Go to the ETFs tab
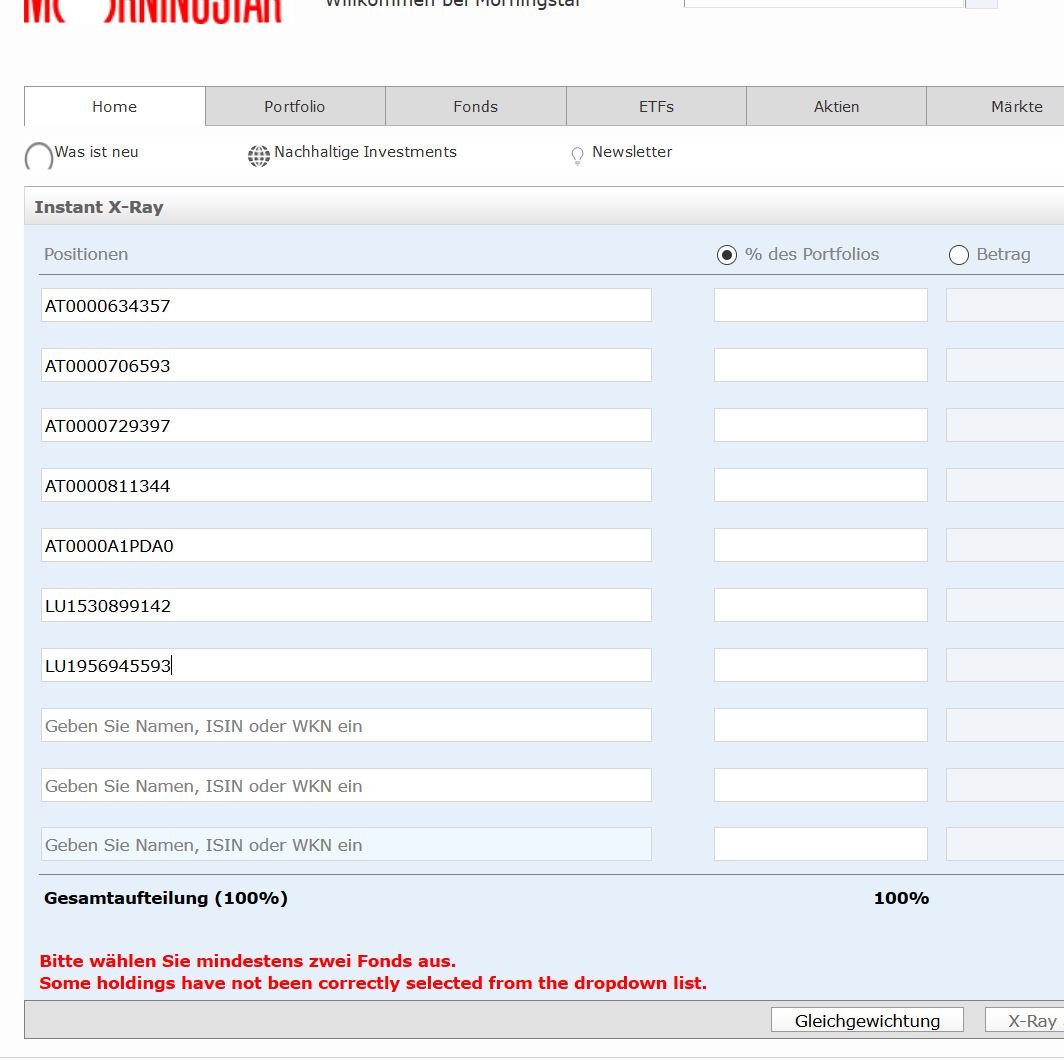This screenshot has height=1061, width=1064. [656, 107]
